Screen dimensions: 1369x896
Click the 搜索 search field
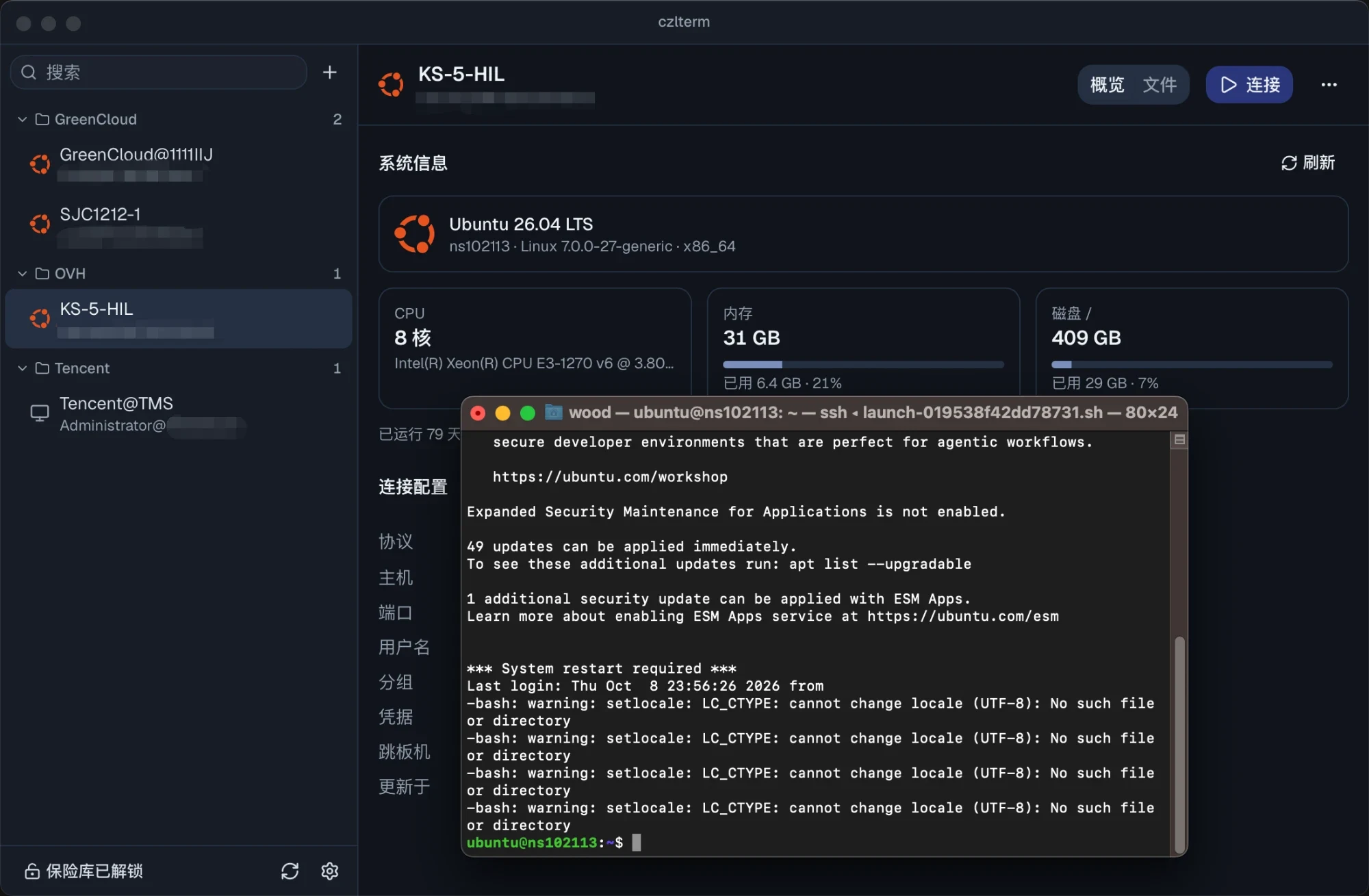coord(158,72)
